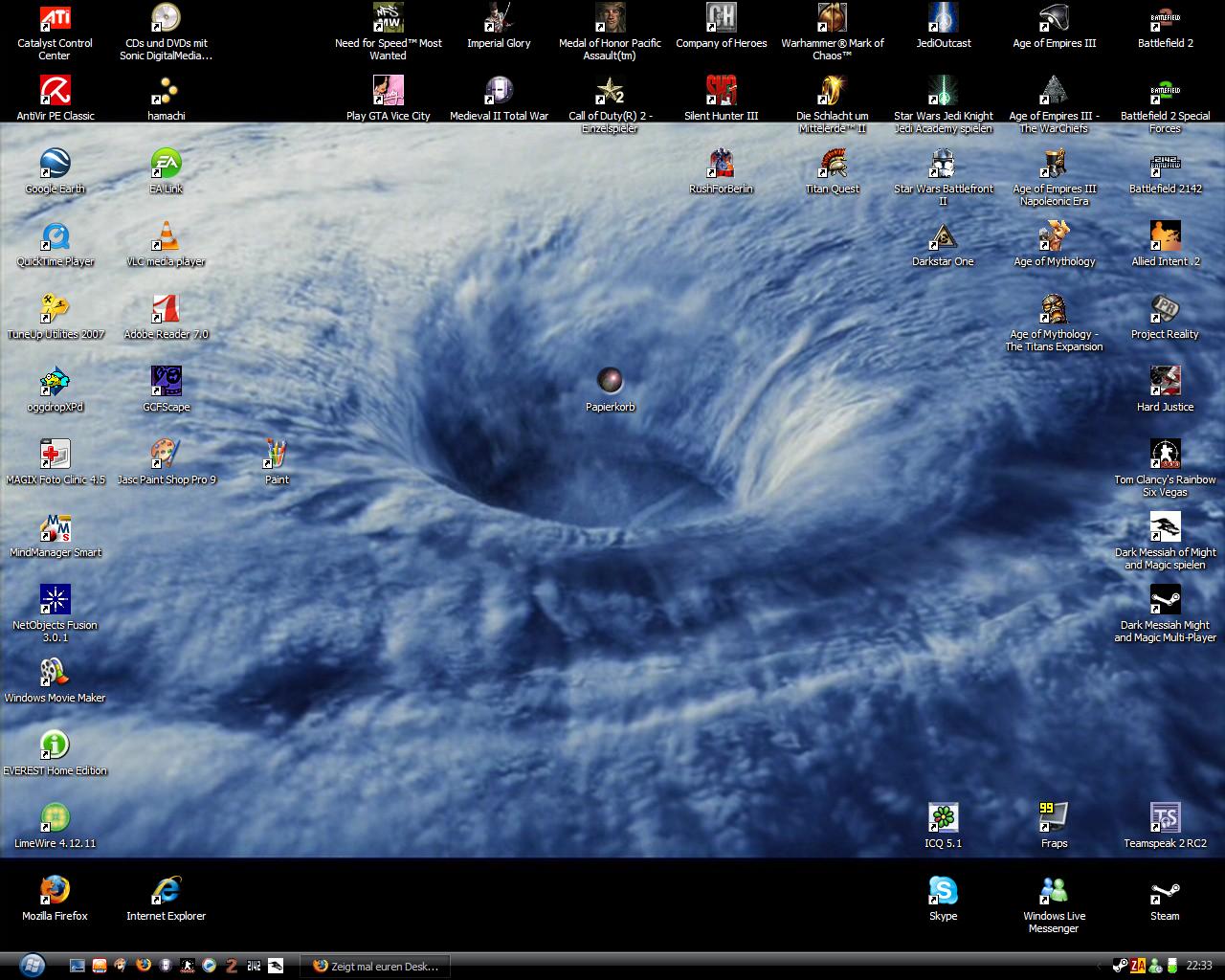The width and height of the screenshot is (1225, 980).
Task: Select the Imperial Glory game icon
Action: pyautogui.click(x=499, y=18)
